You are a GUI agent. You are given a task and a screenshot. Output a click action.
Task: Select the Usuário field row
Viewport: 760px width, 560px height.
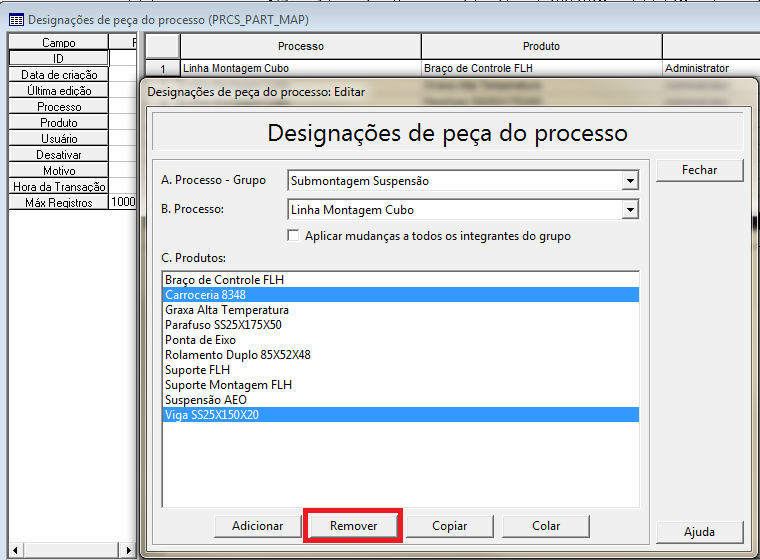click(59, 139)
